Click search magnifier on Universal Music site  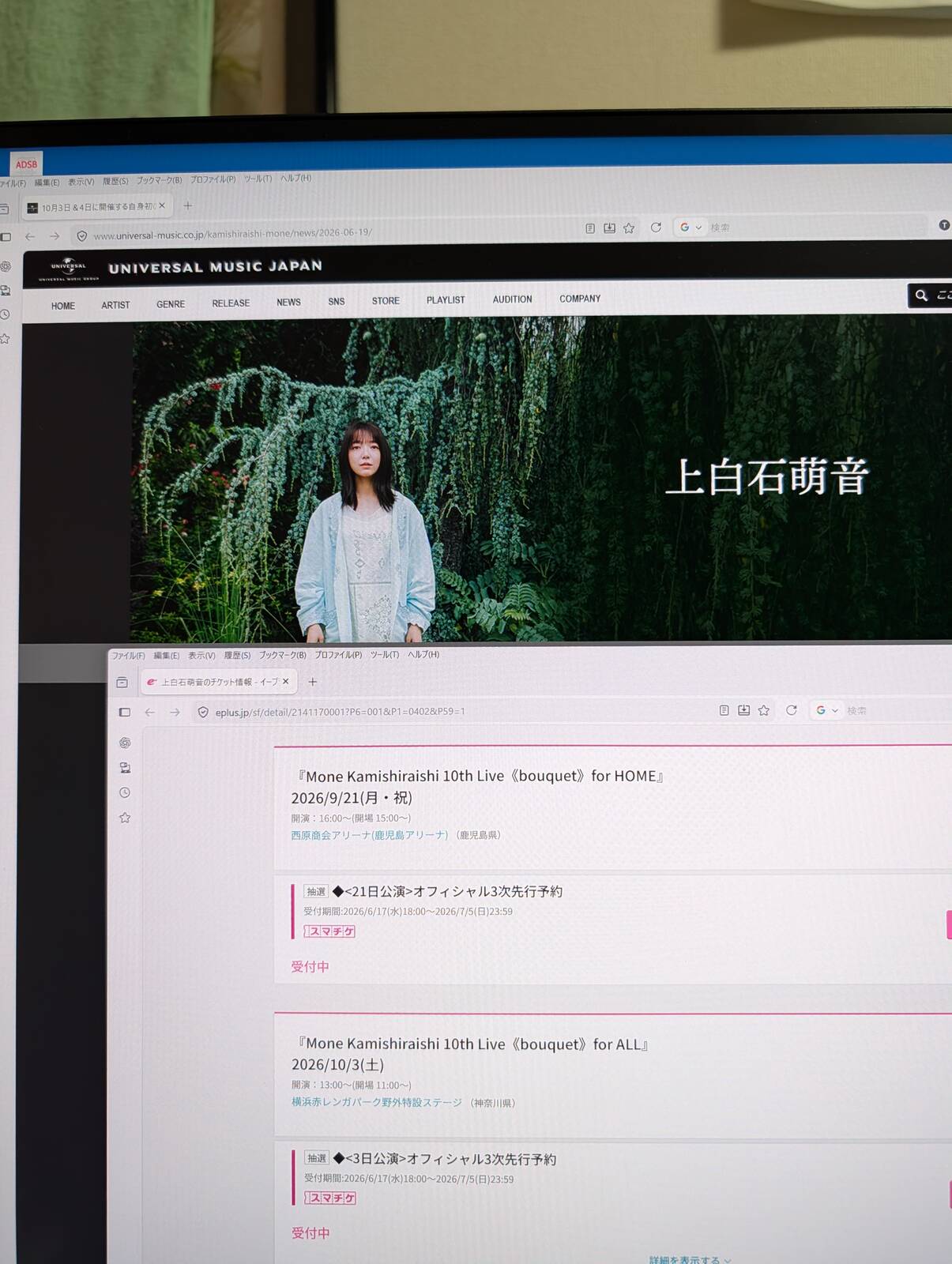tap(921, 295)
